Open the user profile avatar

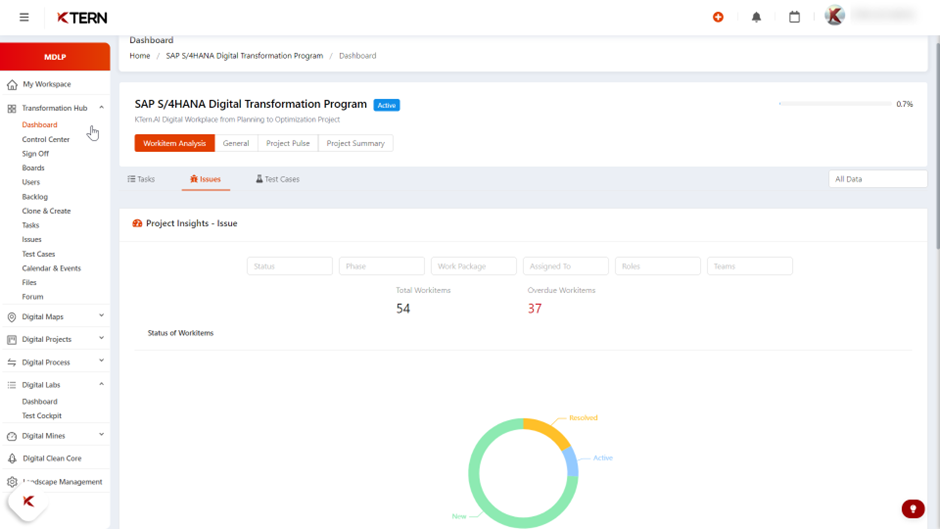point(834,16)
